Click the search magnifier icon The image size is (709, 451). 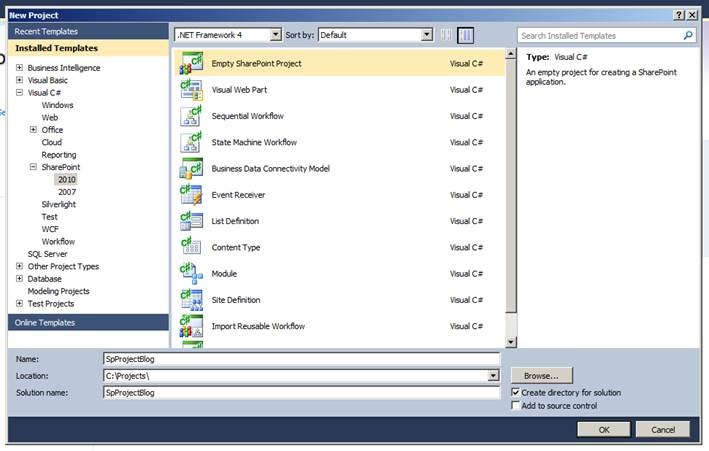click(x=688, y=35)
